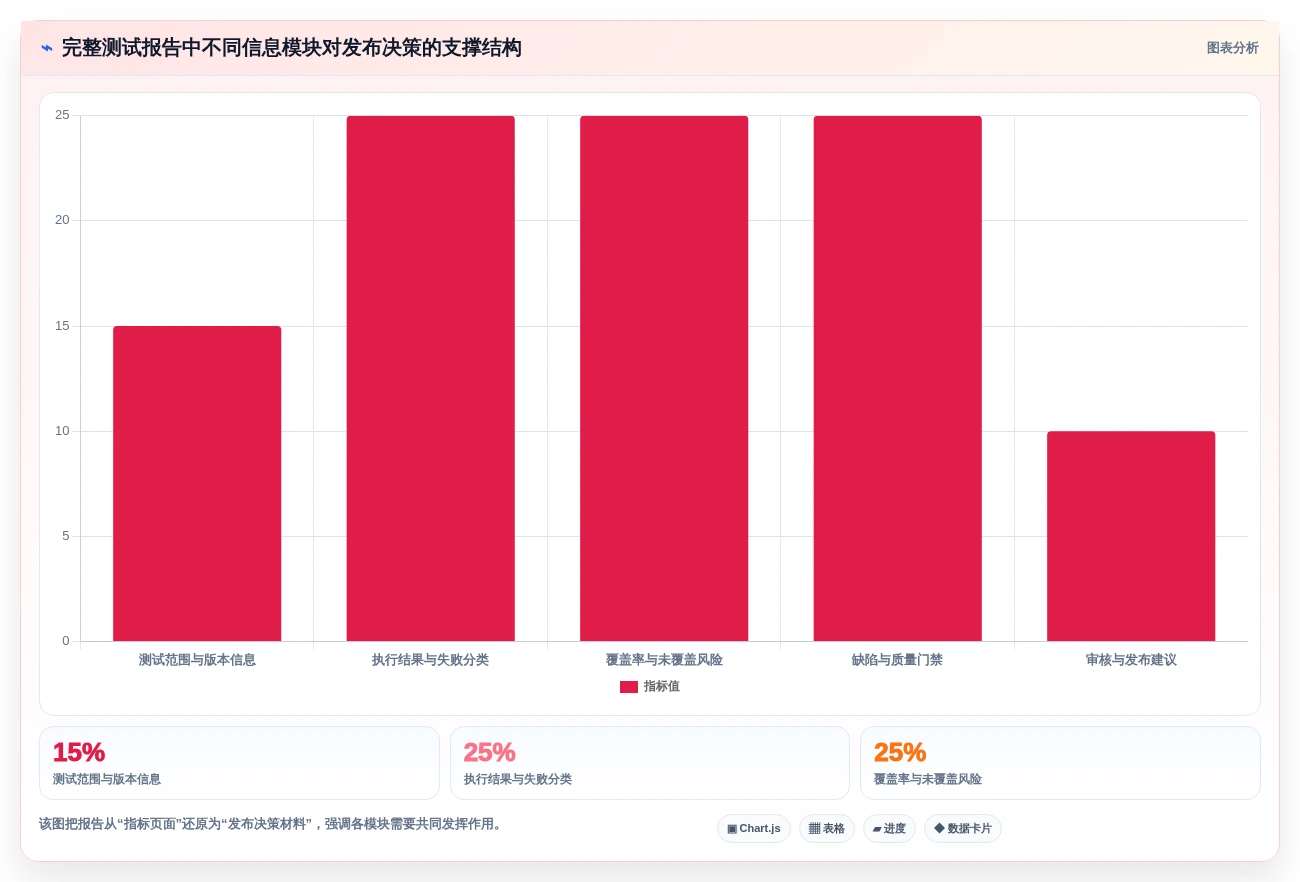Click the red 指标值 legend color box

pos(629,687)
